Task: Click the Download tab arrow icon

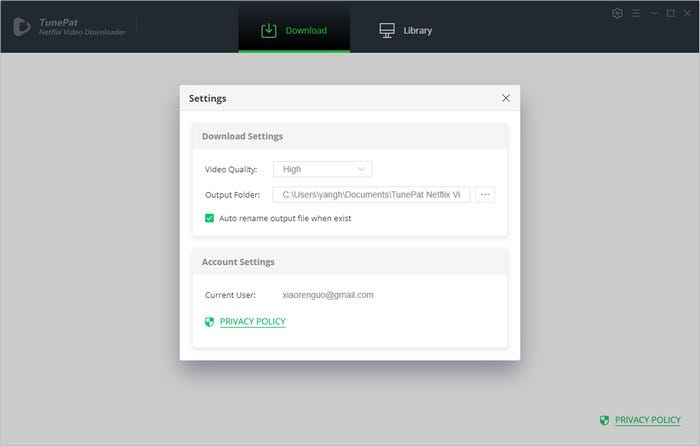Action: (269, 30)
